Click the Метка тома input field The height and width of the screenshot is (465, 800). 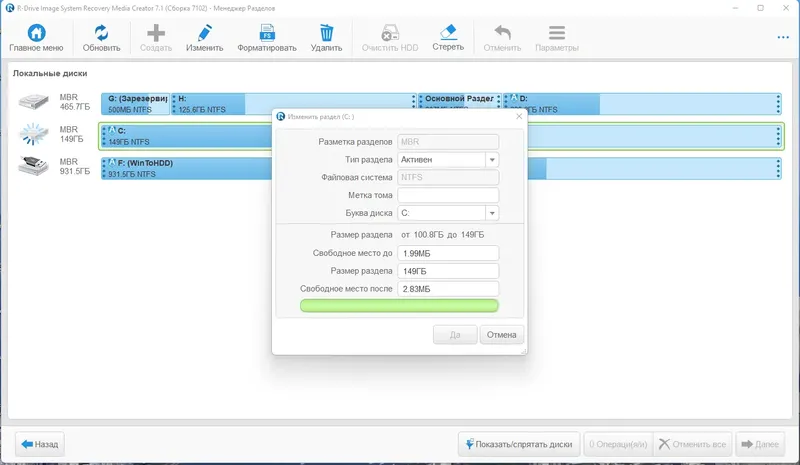(448, 195)
